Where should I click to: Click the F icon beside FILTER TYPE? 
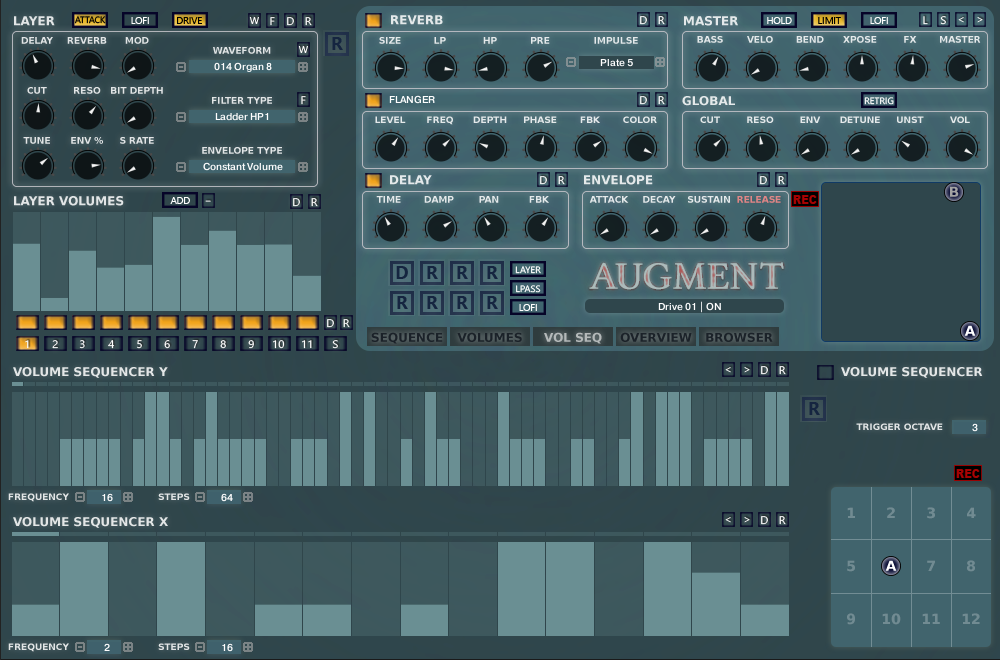303,99
